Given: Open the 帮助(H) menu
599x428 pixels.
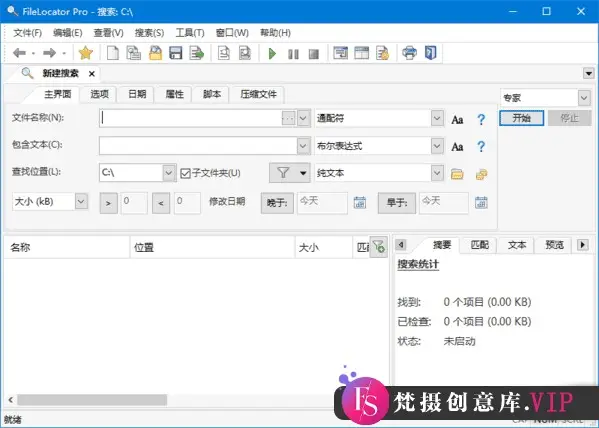Looking at the screenshot, I should 275,33.
